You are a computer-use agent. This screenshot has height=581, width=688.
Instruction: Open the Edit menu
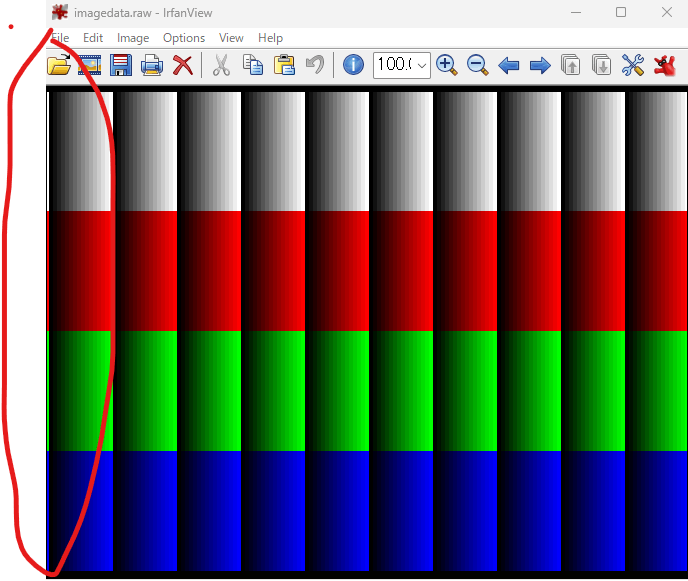pyautogui.click(x=93, y=38)
